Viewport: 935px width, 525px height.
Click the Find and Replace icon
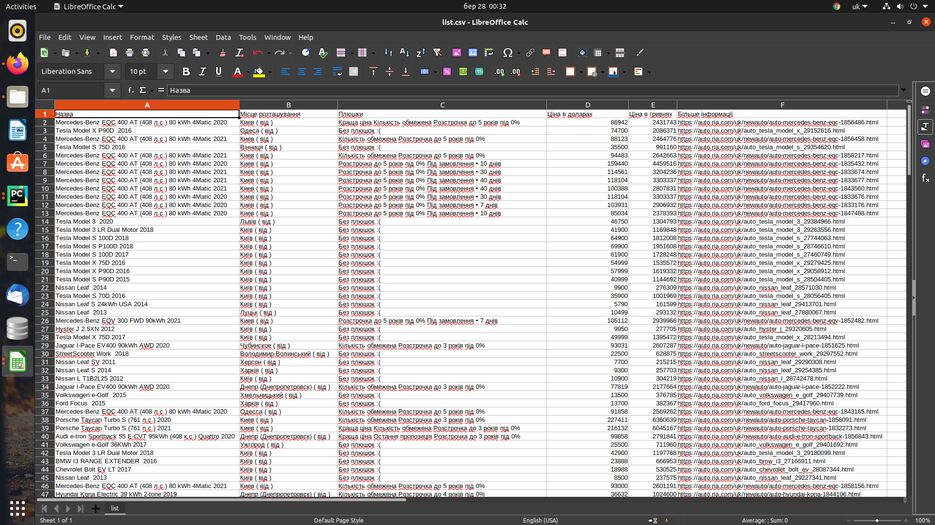click(x=306, y=53)
